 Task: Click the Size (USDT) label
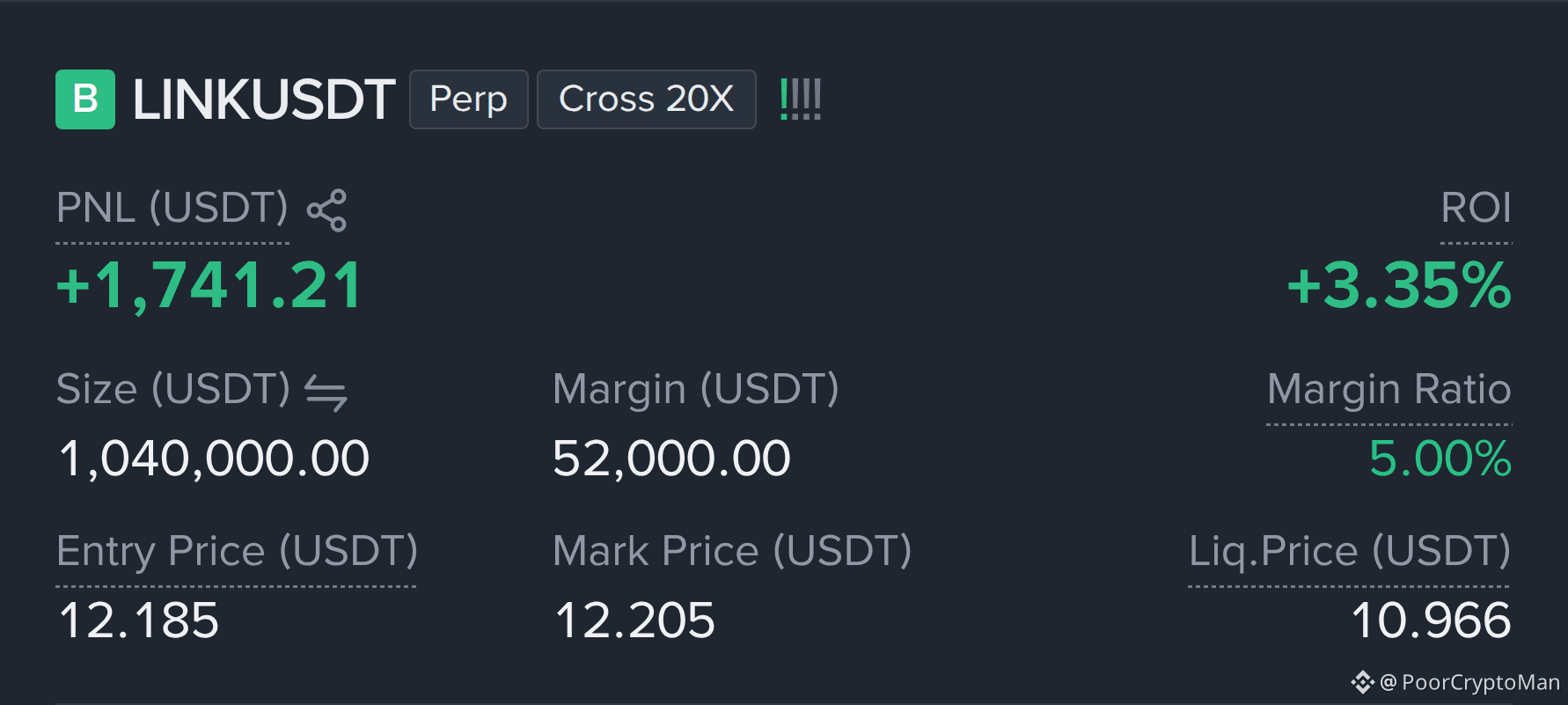click(x=173, y=390)
